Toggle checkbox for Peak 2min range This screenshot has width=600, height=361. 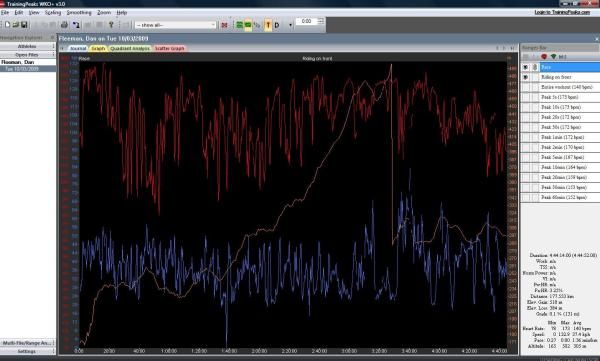[526, 147]
